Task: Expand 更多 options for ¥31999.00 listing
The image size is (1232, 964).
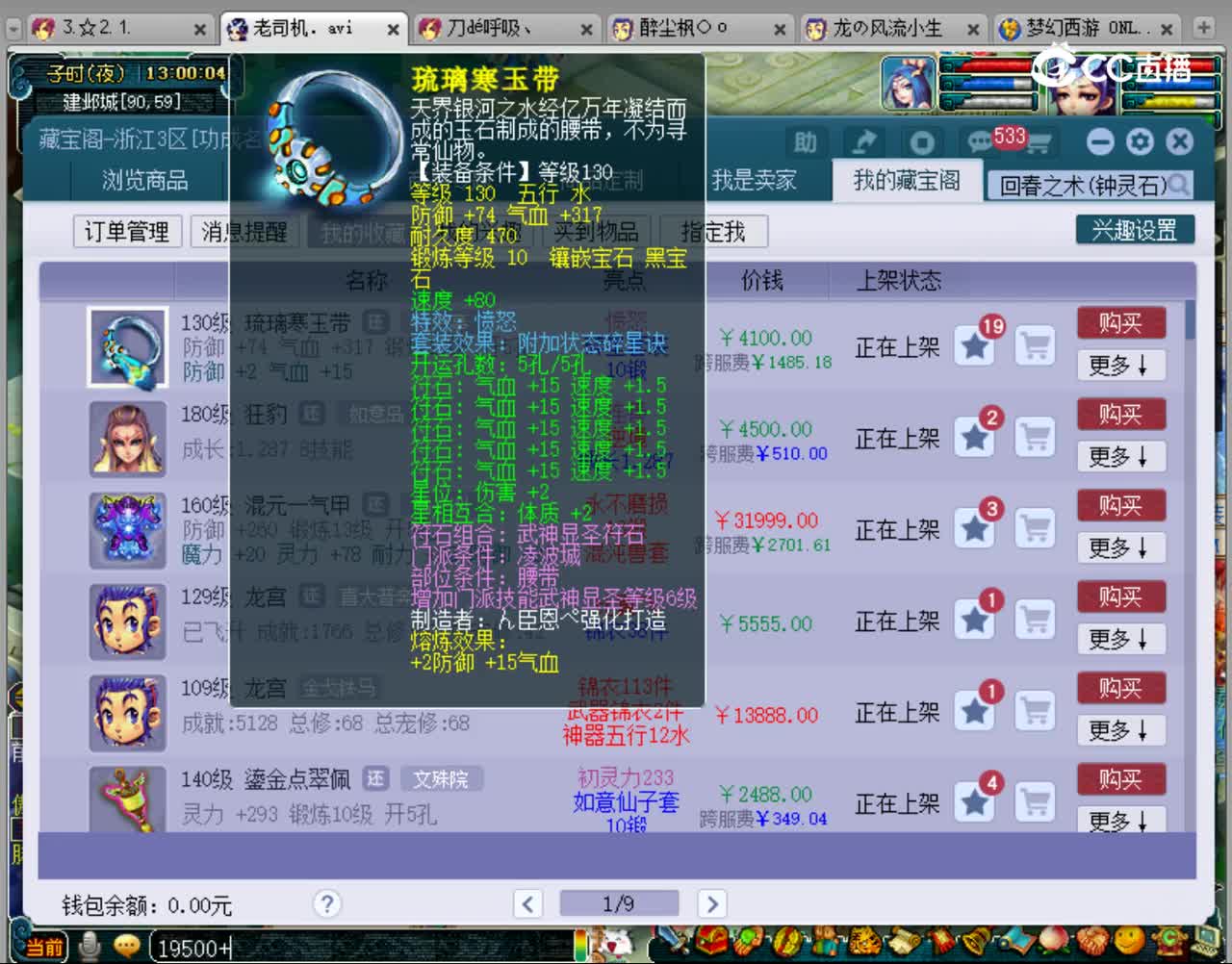Action: [x=1120, y=547]
